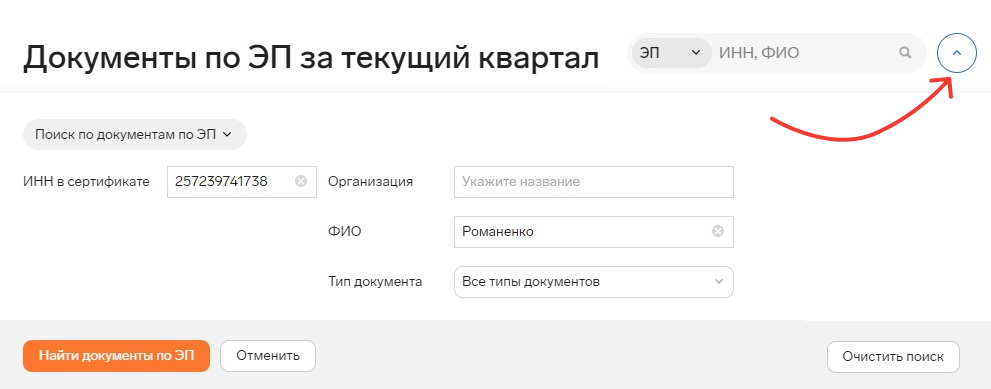Click the Организация label
Viewport: 991px width, 389px height.
coord(370,182)
